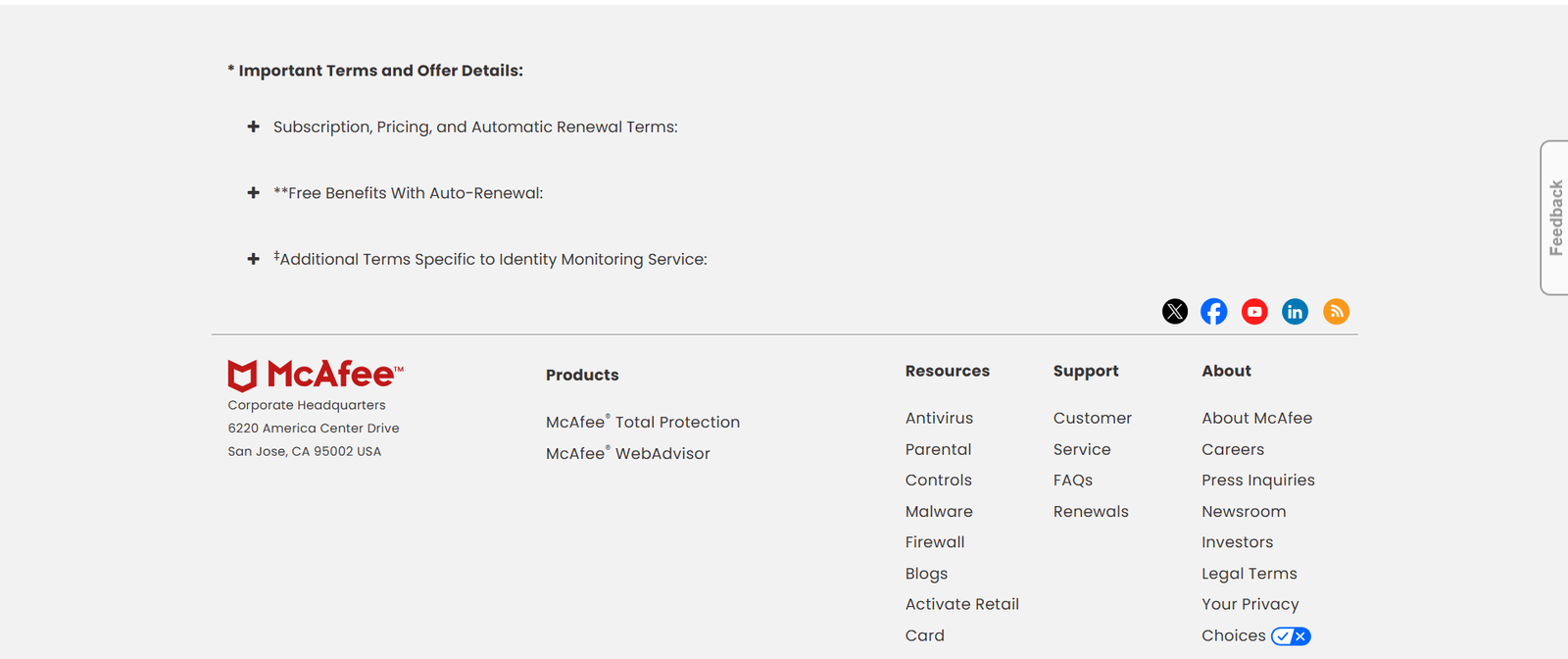The width and height of the screenshot is (1568, 659).
Task: Open the YouTube channel icon
Action: tap(1254, 312)
